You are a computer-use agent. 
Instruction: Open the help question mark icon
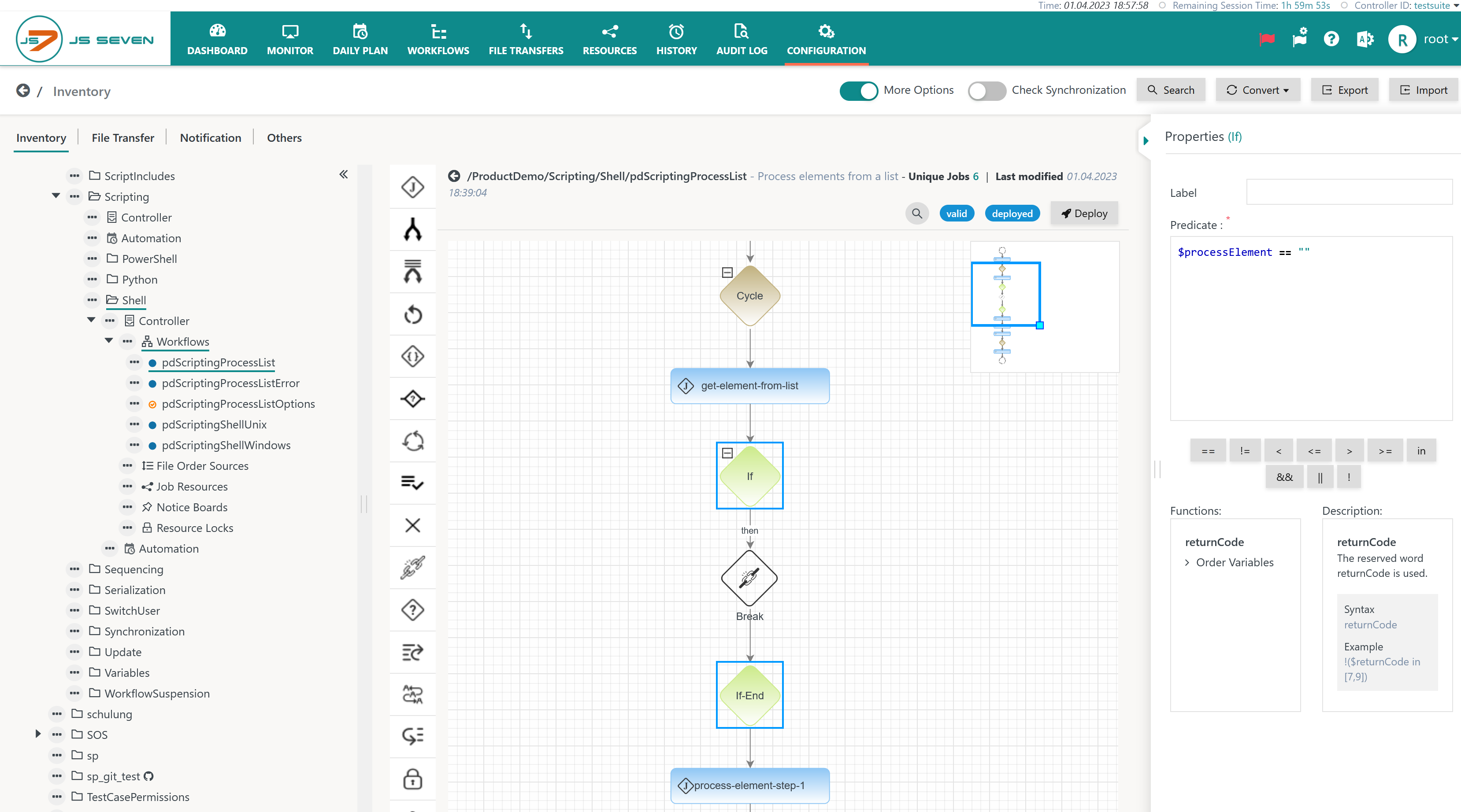coord(1331,39)
